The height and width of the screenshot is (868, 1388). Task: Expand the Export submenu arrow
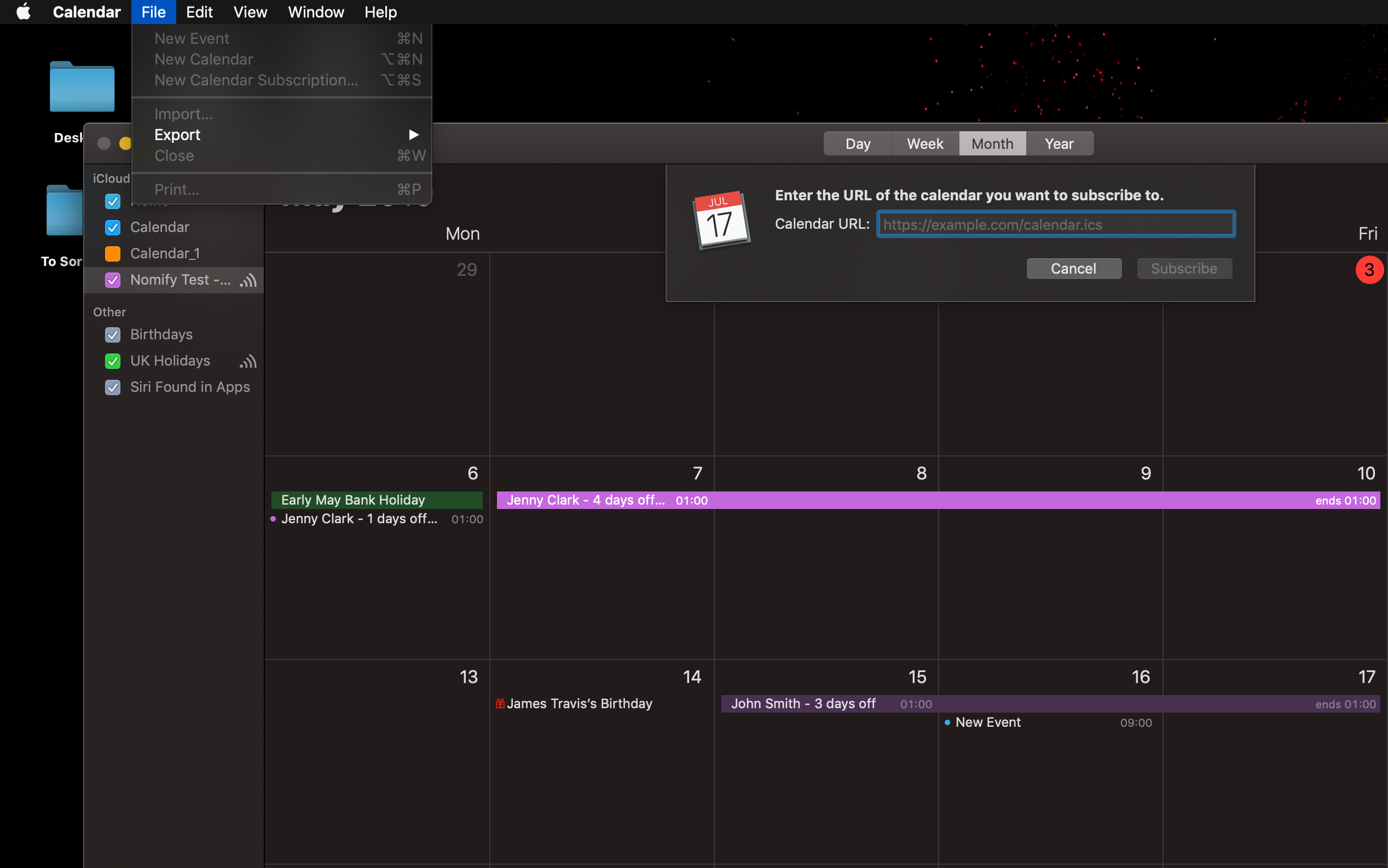click(413, 134)
